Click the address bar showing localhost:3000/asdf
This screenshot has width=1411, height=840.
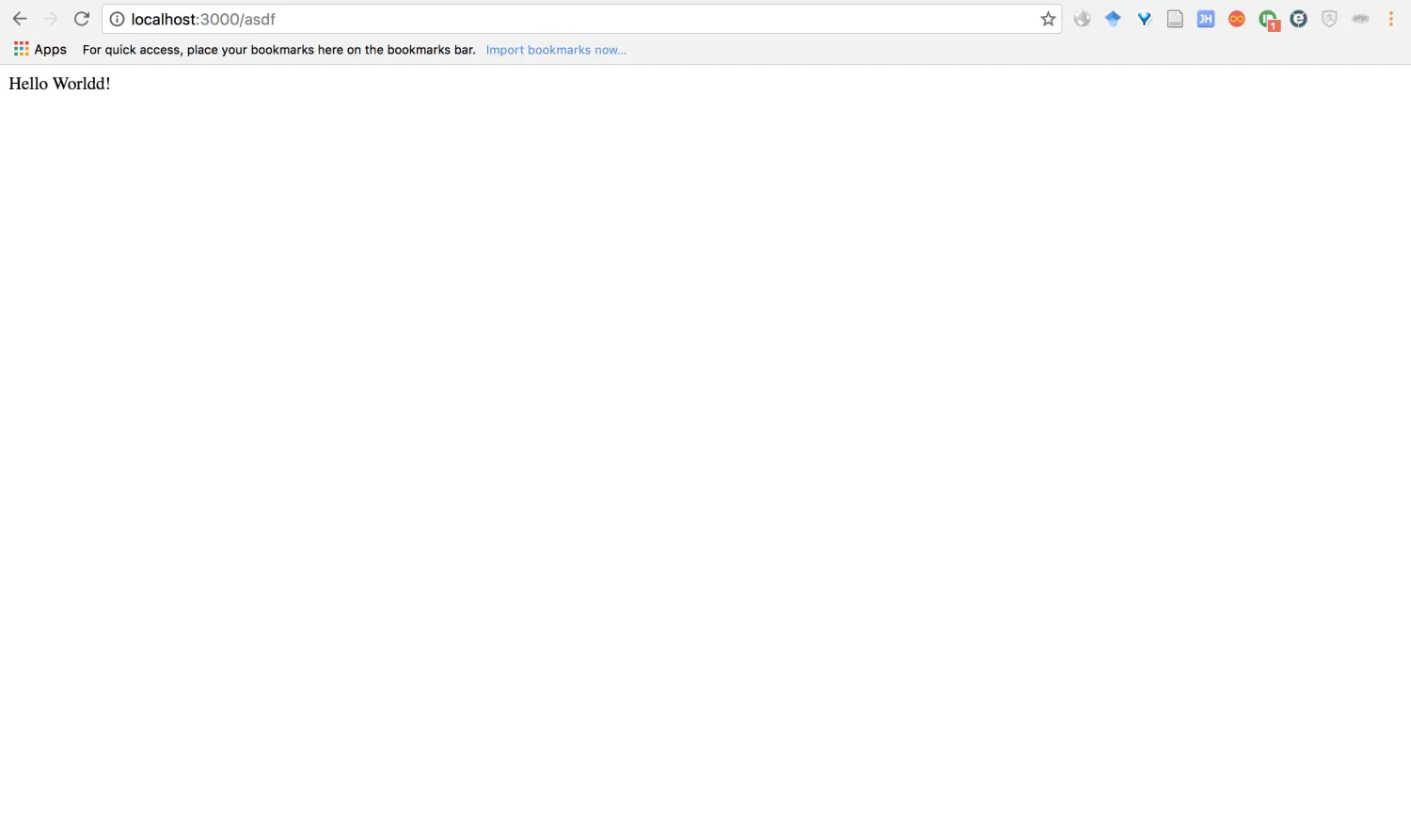[x=581, y=19]
